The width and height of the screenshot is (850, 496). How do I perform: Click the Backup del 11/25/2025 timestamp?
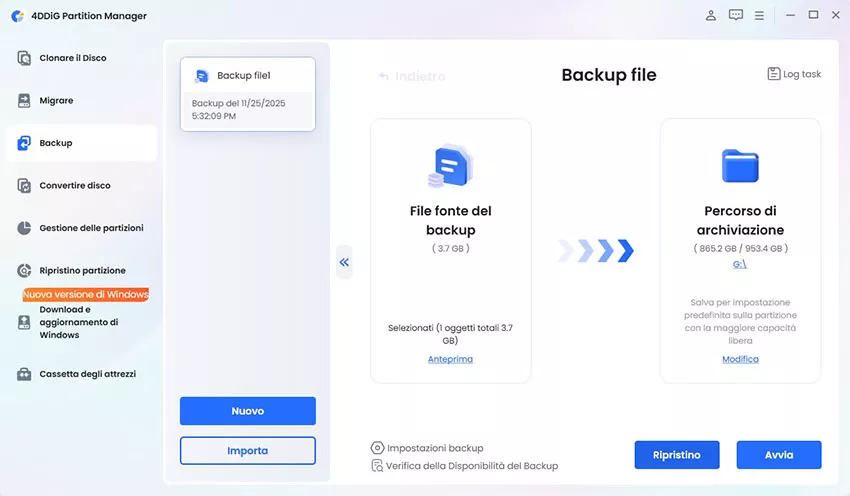point(239,109)
